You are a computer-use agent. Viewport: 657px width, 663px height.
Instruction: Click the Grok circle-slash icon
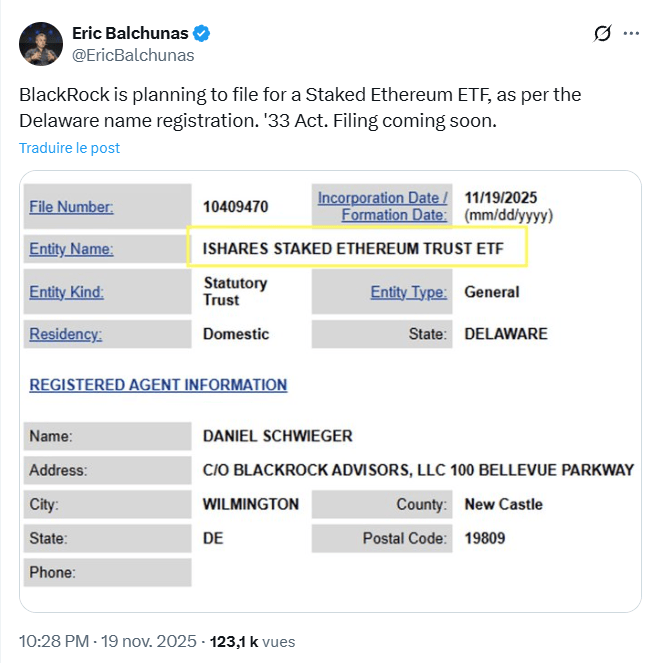(602, 33)
